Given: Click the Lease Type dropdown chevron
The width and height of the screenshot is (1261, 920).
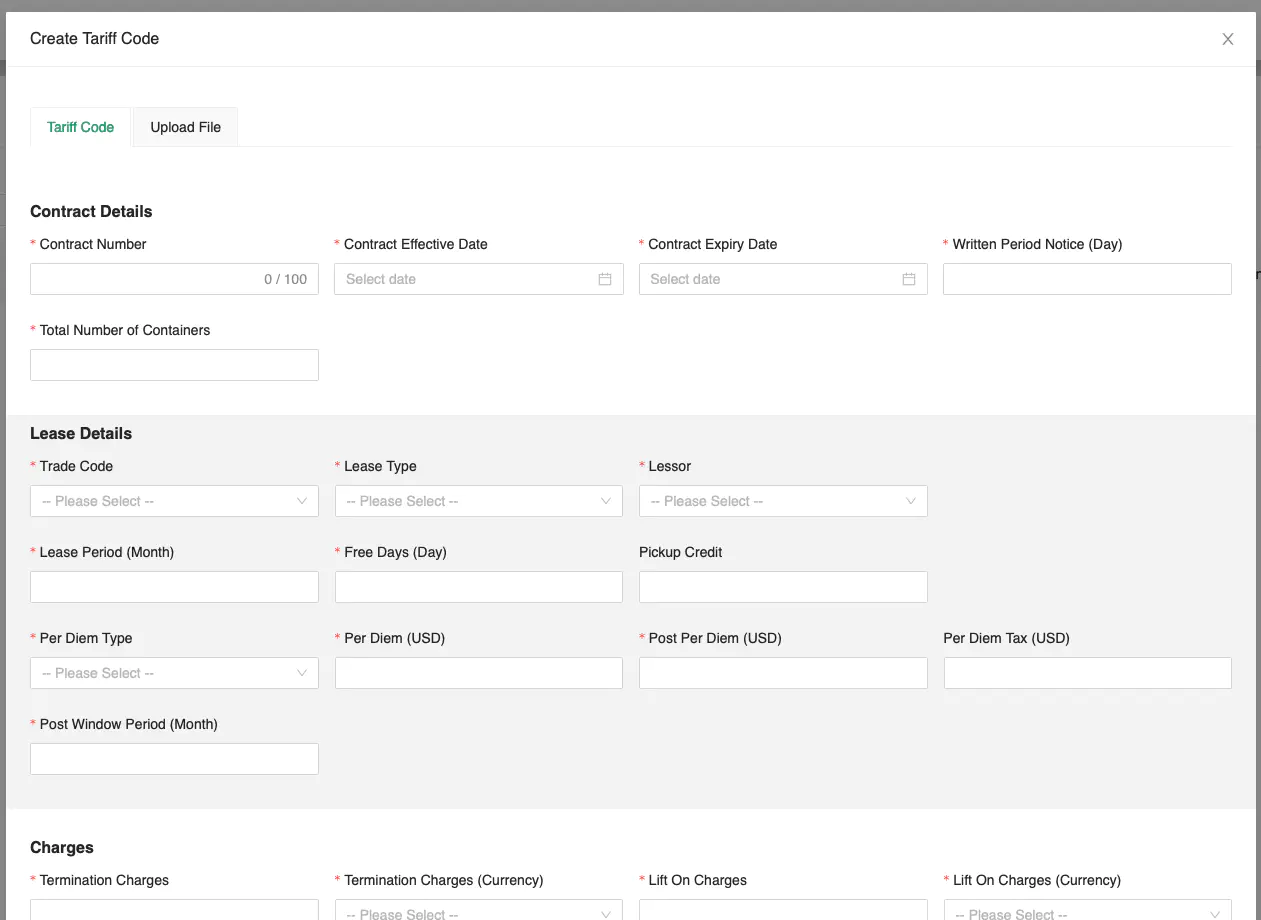Looking at the screenshot, I should 606,501.
